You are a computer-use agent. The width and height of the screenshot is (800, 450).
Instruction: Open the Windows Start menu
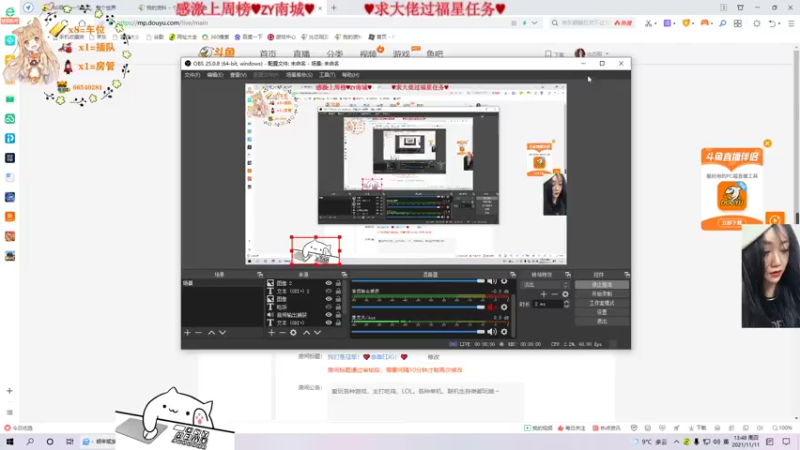(10, 441)
